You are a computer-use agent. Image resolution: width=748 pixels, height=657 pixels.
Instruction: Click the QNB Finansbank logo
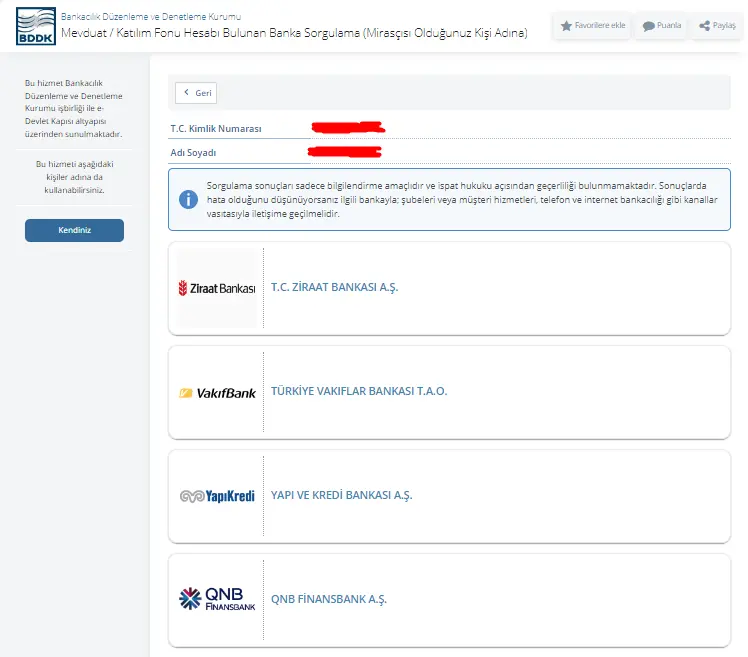217,599
